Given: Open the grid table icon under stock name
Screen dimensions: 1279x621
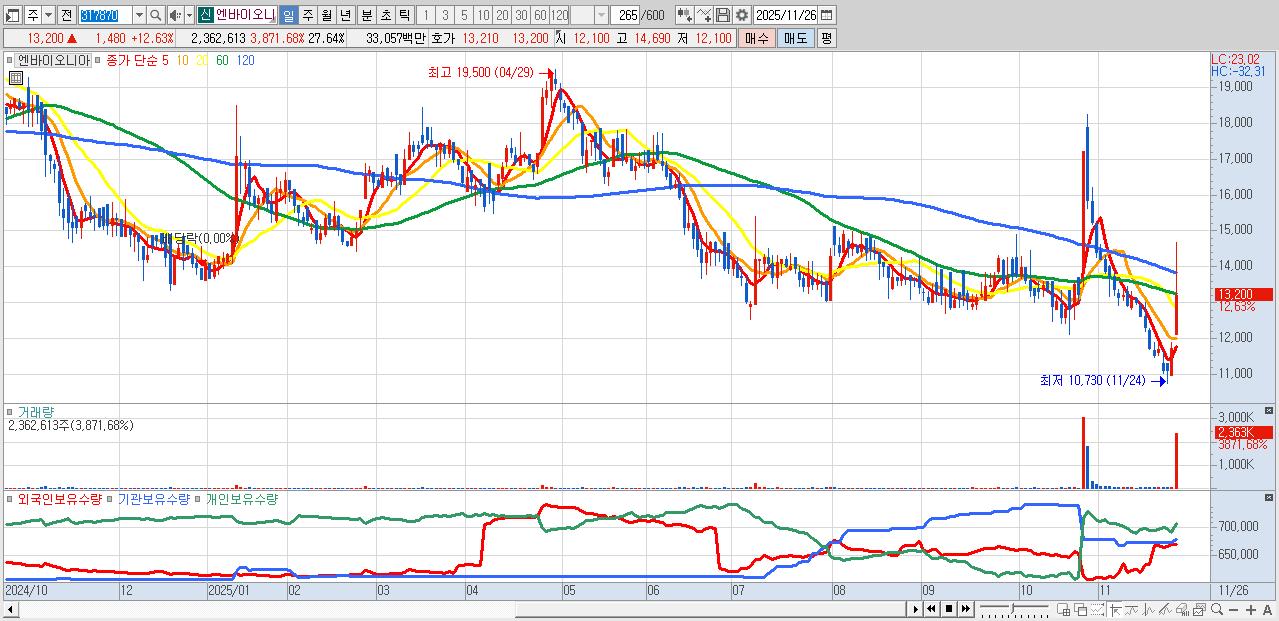Looking at the screenshot, I should 15,77.
